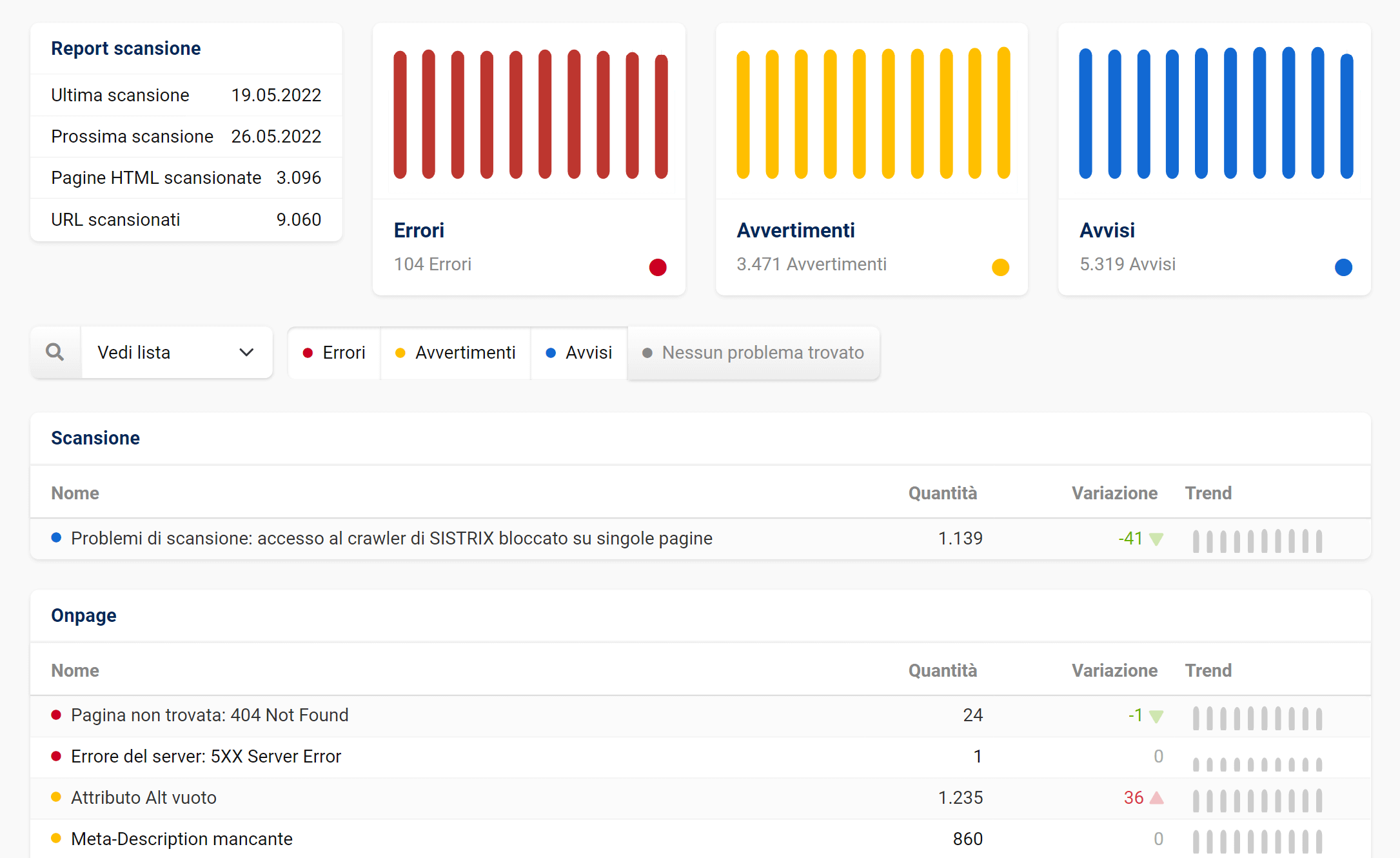Sort Scansione table by Nome
1400x858 pixels.
click(x=75, y=493)
